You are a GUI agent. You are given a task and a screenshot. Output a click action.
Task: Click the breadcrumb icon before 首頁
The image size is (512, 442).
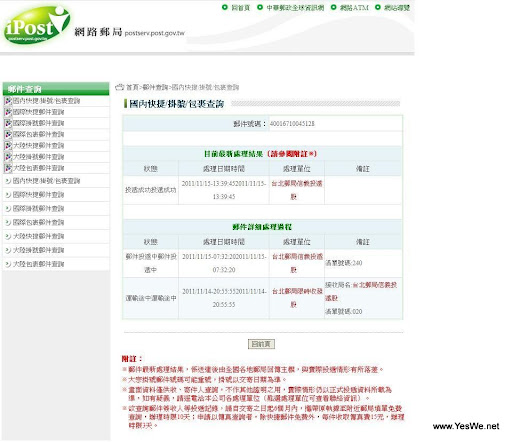pyautogui.click(x=119, y=87)
